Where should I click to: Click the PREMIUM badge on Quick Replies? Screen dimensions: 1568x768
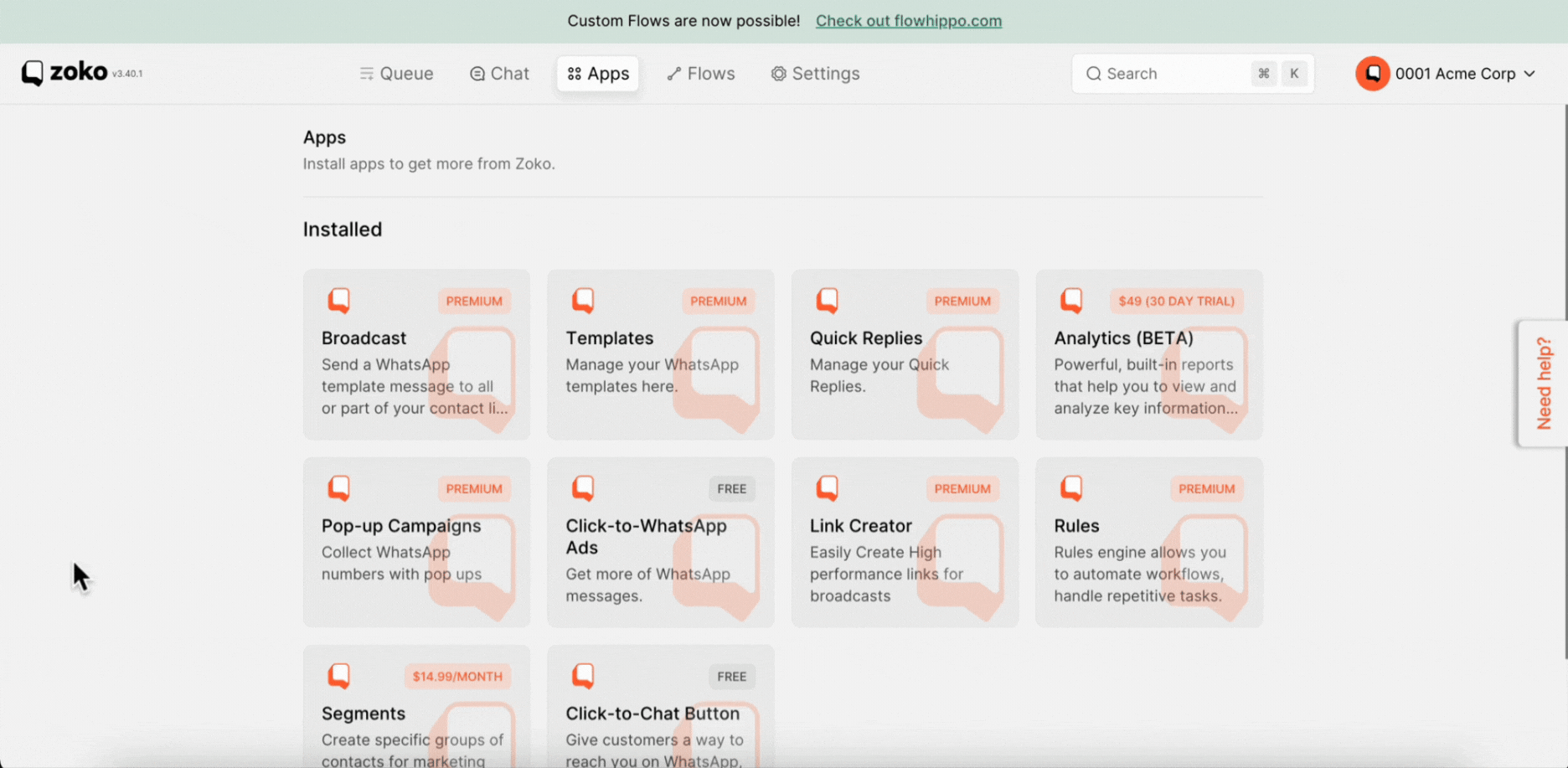[962, 301]
